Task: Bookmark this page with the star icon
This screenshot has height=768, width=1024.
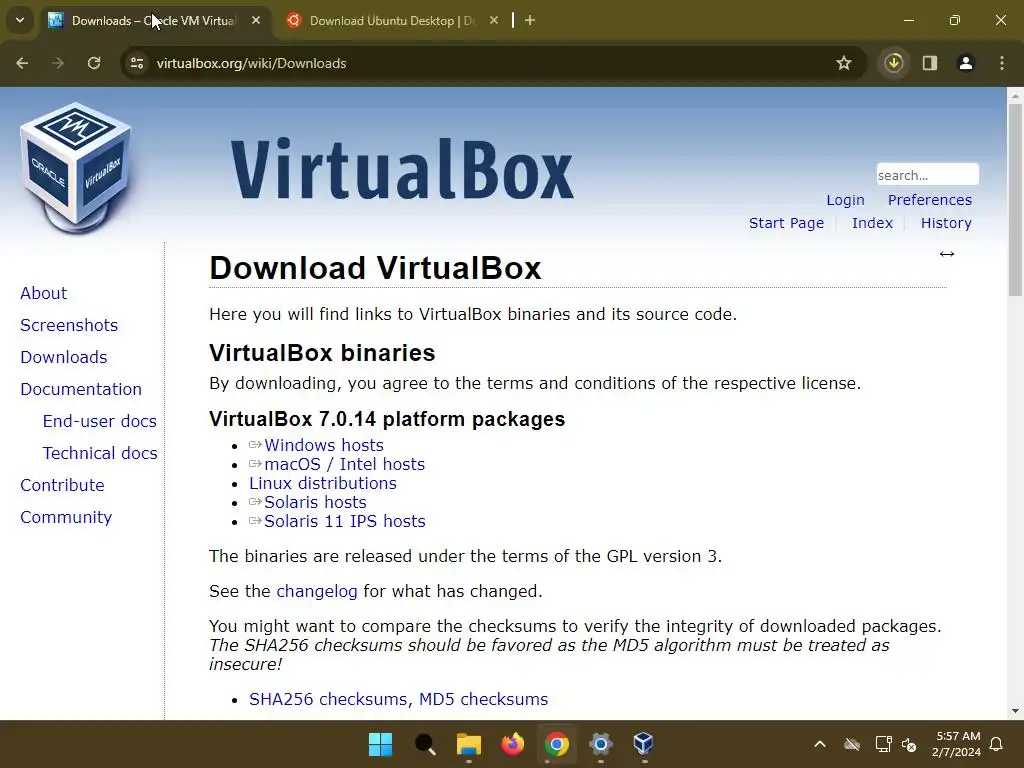Action: click(x=844, y=63)
